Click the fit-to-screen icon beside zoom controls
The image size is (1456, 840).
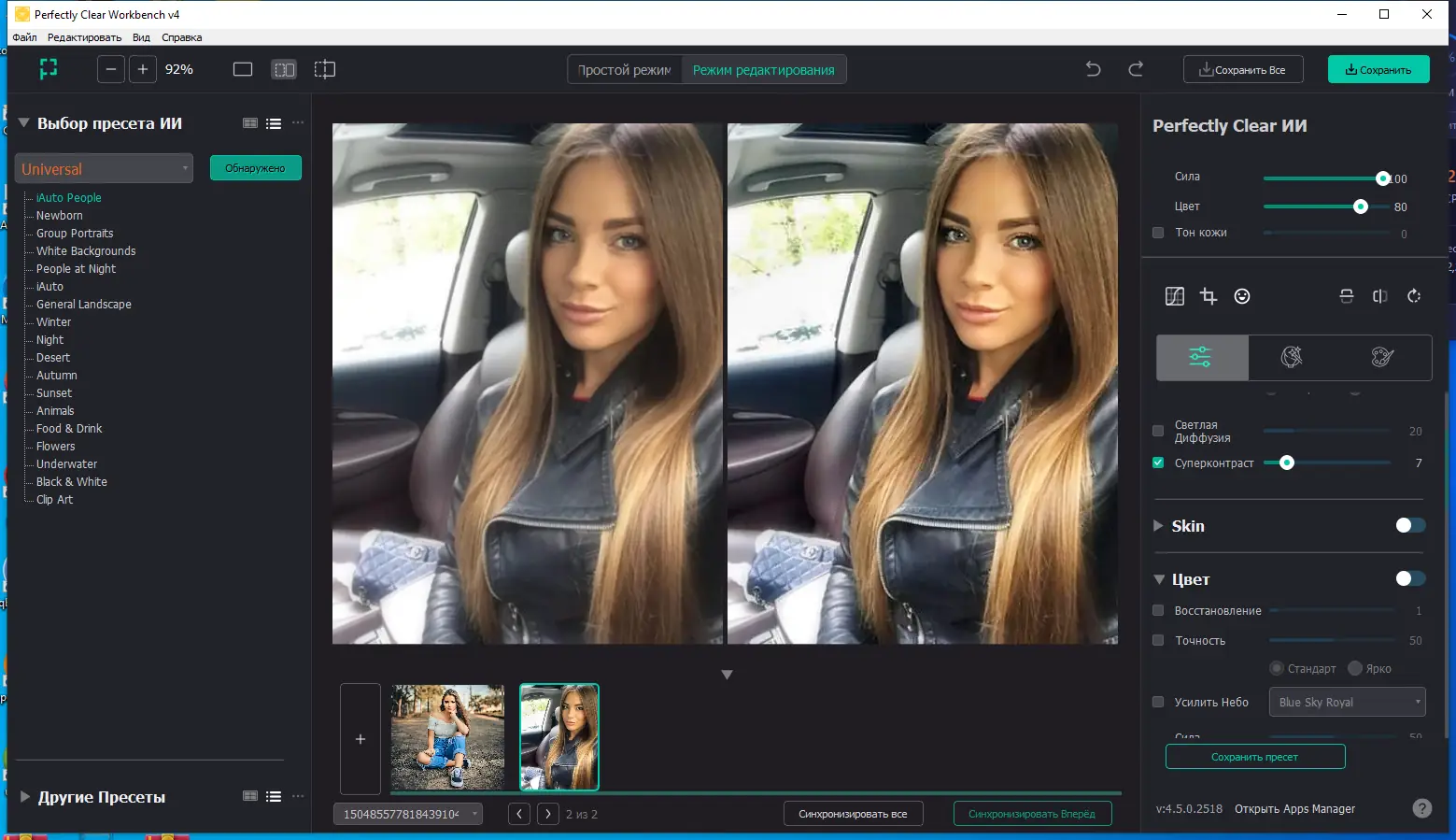click(x=49, y=69)
